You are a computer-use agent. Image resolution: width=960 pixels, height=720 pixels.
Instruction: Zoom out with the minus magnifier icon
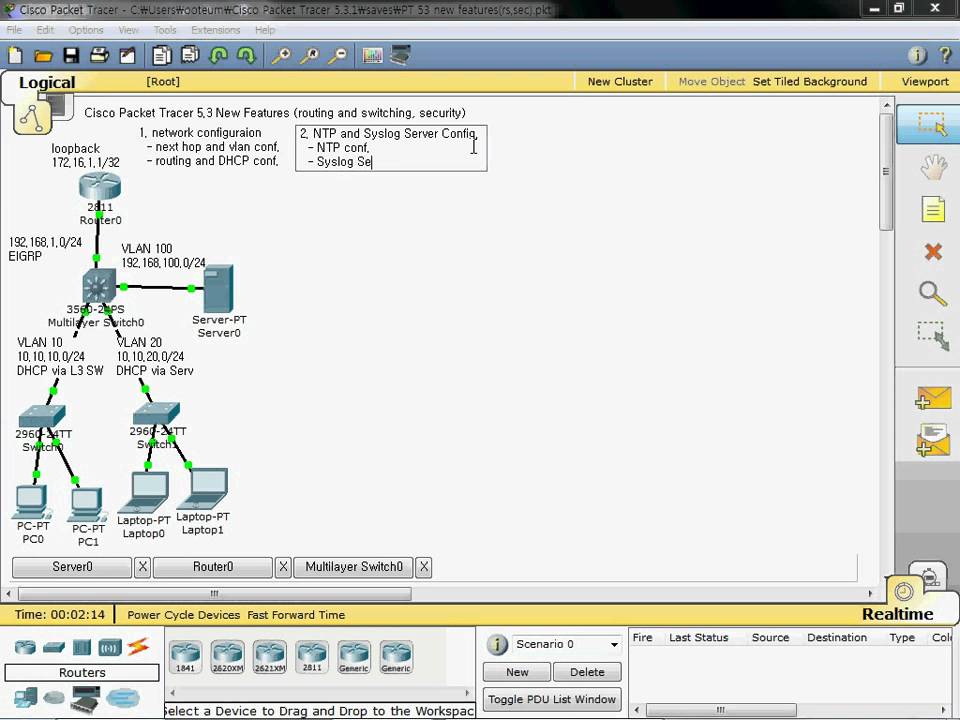[x=337, y=56]
